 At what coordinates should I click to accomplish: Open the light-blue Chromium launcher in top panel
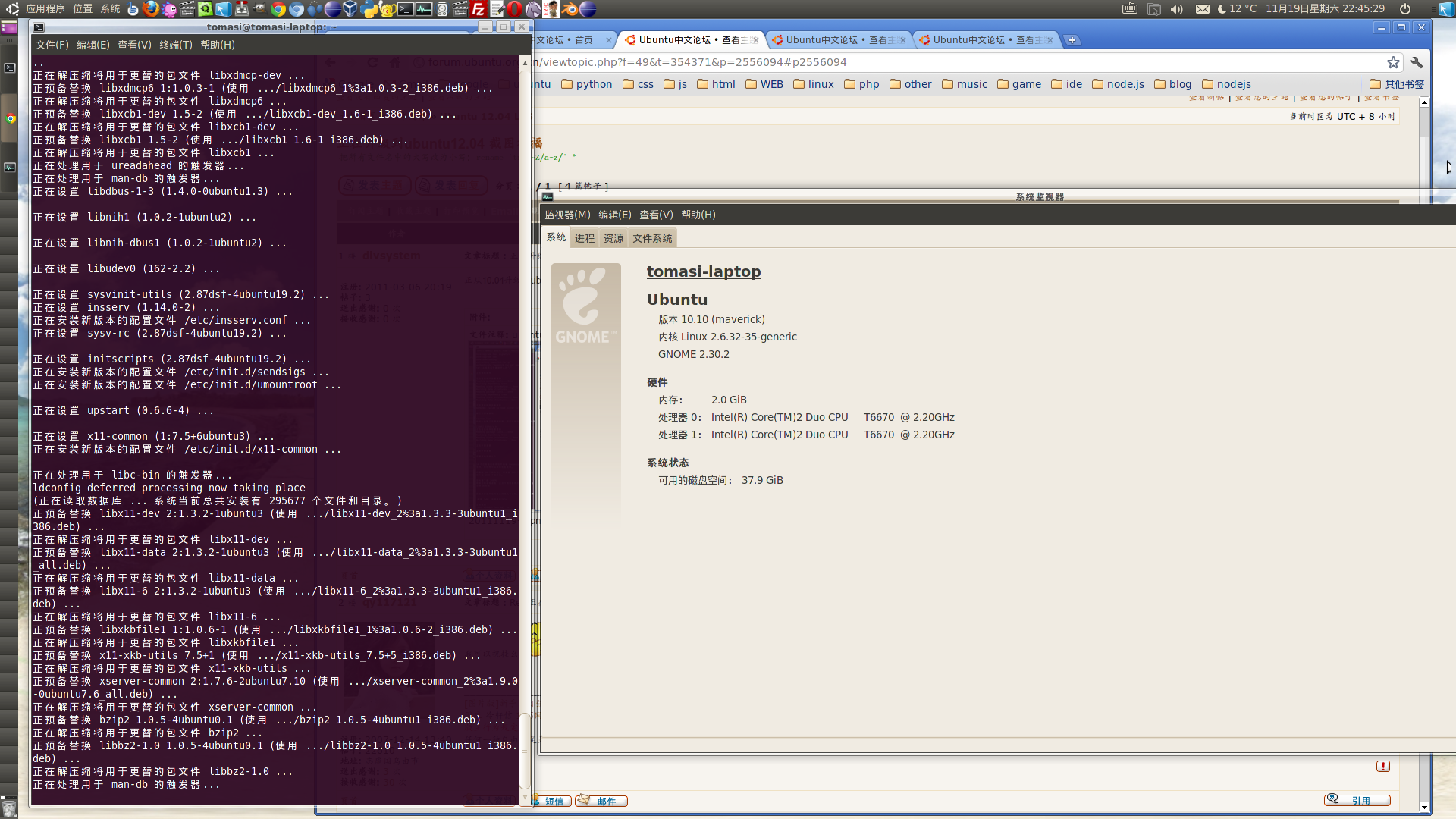[x=297, y=9]
